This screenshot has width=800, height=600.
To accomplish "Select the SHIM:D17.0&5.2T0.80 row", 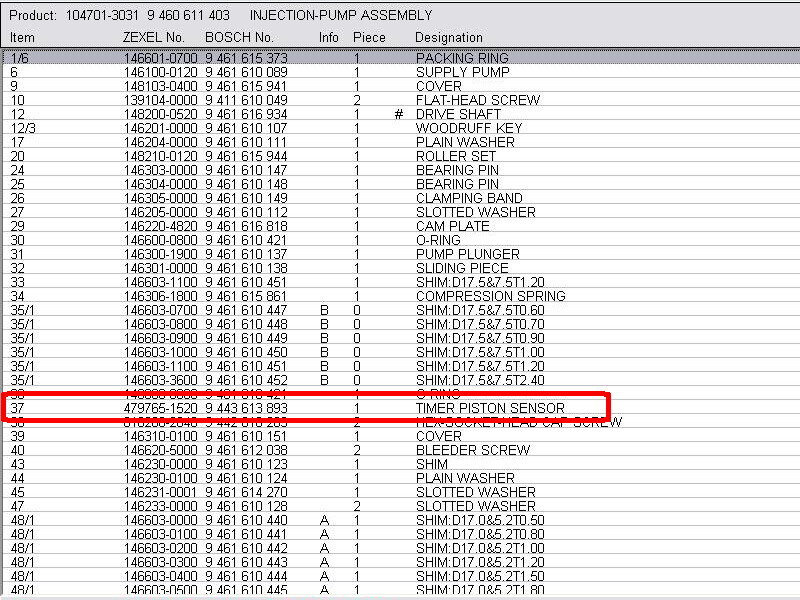I will click(401, 534).
